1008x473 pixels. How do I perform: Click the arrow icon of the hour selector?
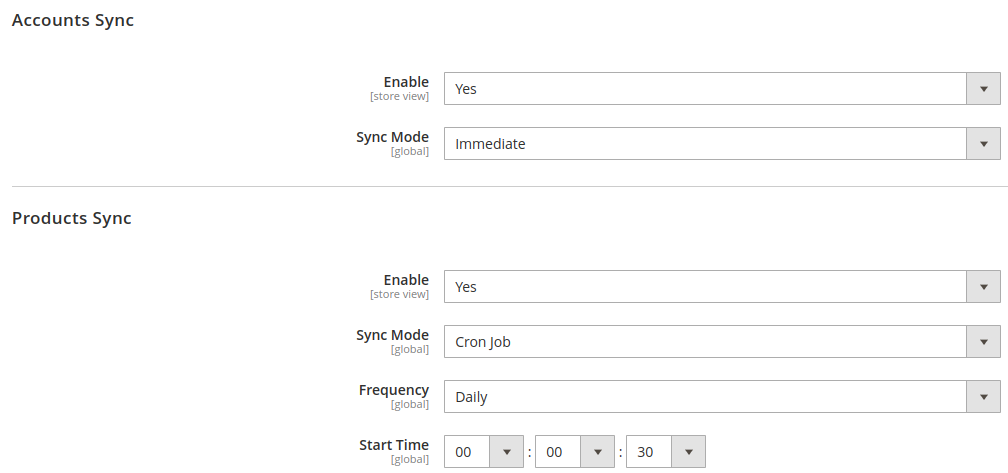point(507,452)
